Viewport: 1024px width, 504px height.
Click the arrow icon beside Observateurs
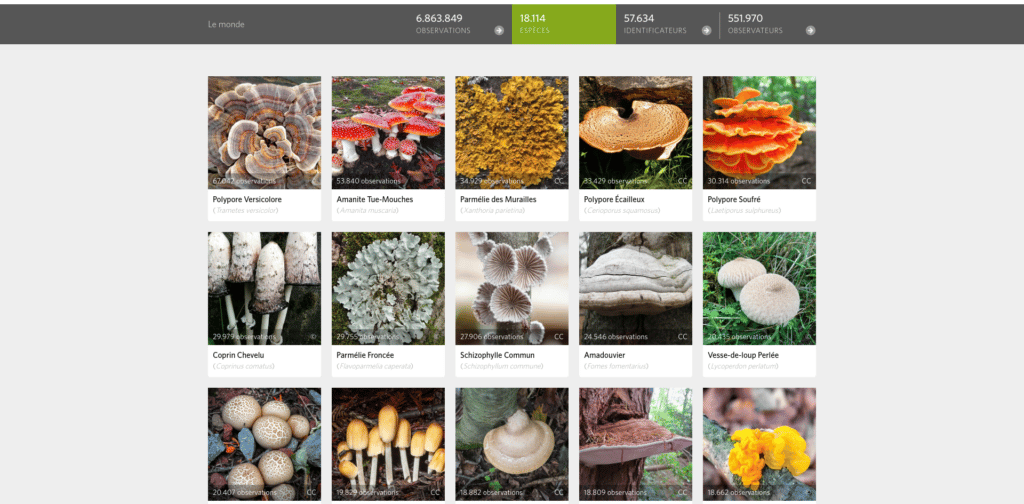(810, 30)
